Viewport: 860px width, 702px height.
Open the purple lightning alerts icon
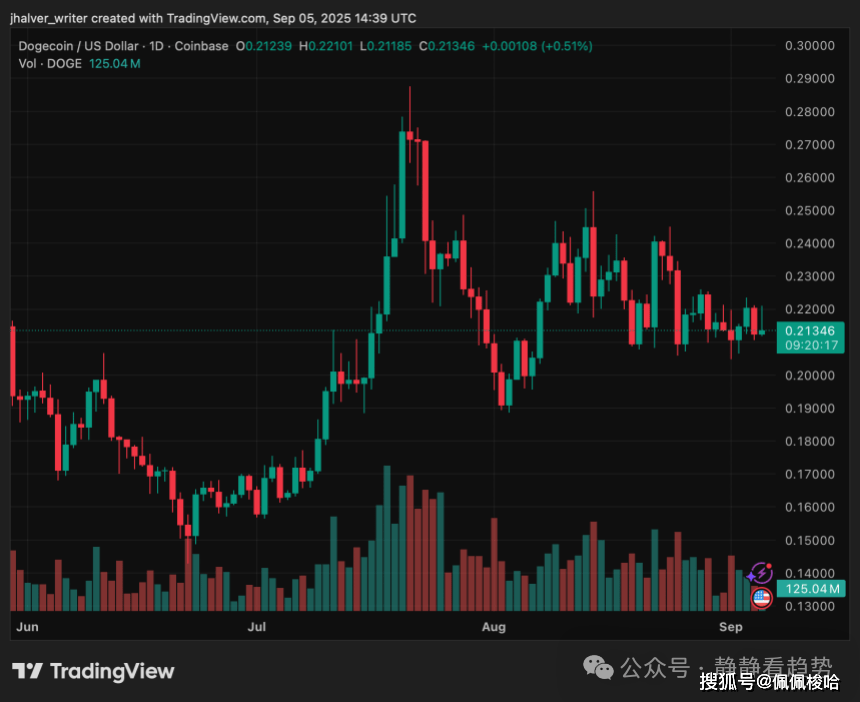(x=760, y=573)
